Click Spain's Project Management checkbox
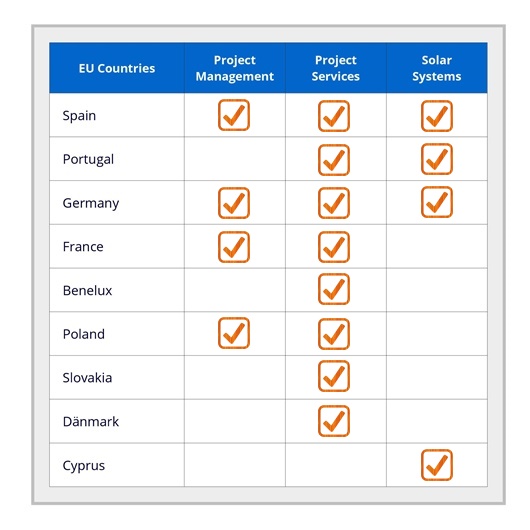 pyautogui.click(x=234, y=115)
